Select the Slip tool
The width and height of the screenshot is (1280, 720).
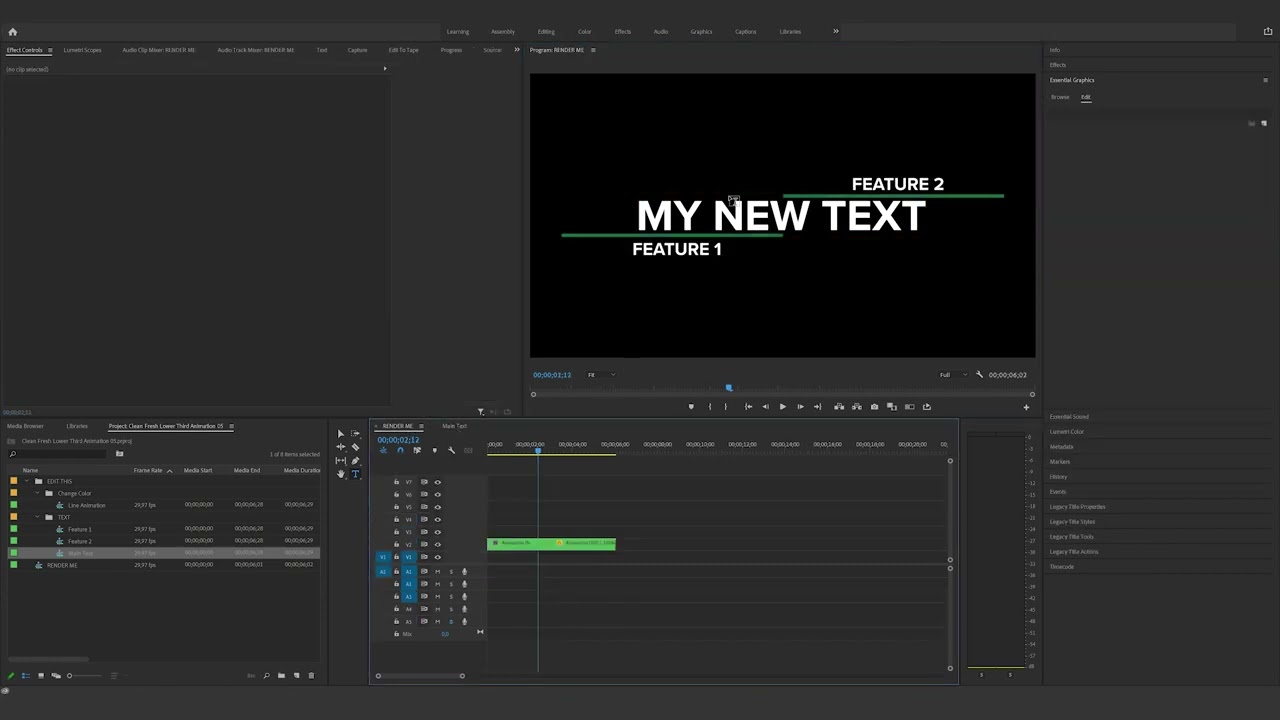pos(341,461)
